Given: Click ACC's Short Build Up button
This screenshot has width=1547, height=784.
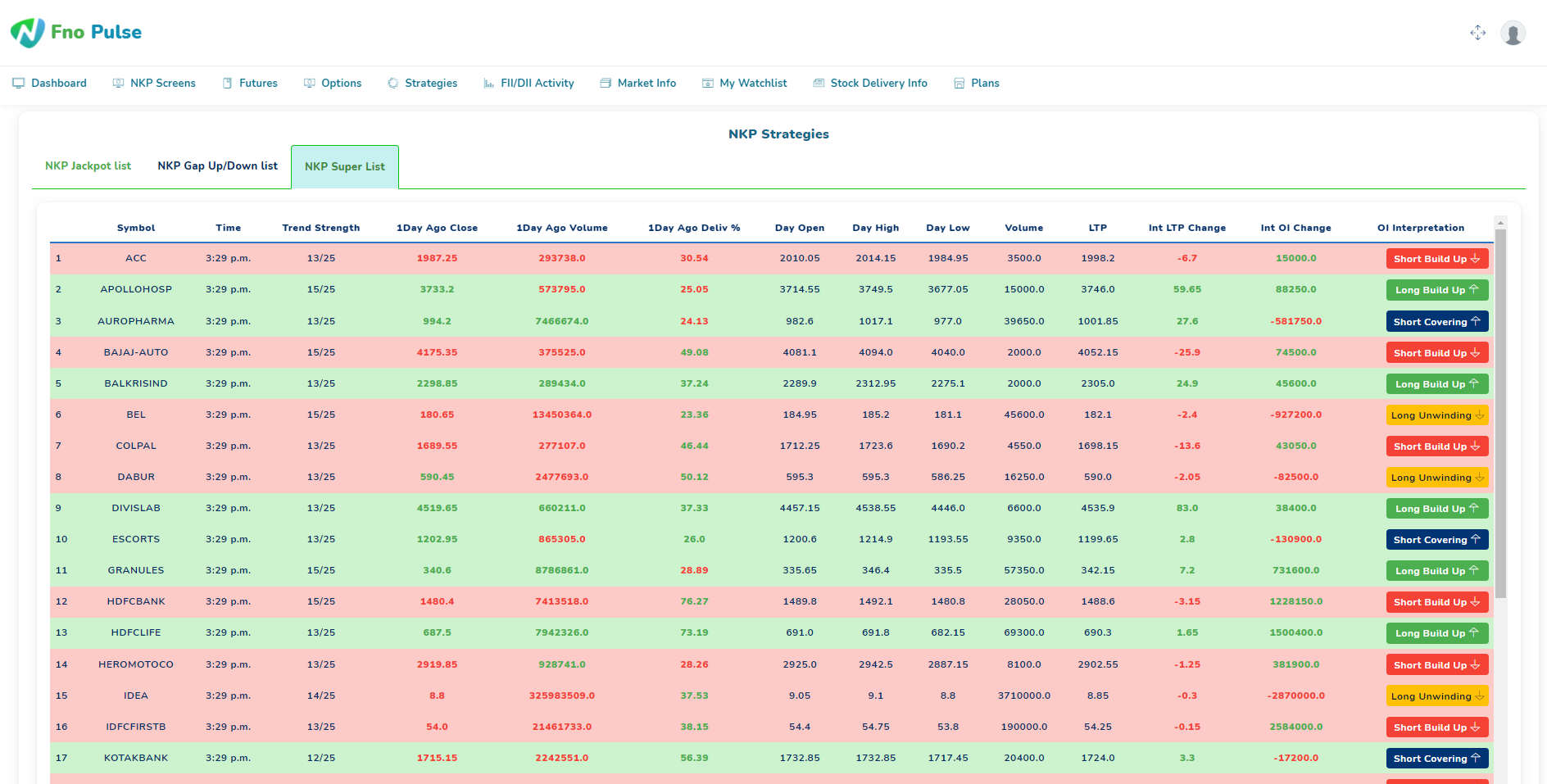Looking at the screenshot, I should coord(1436,259).
